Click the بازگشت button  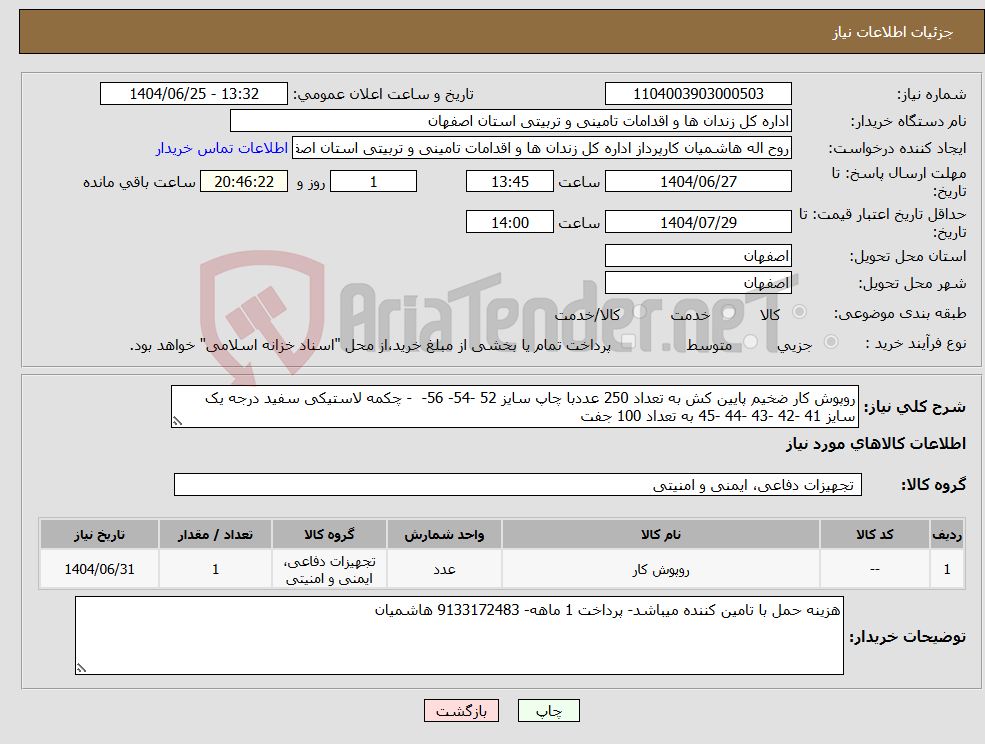(461, 710)
